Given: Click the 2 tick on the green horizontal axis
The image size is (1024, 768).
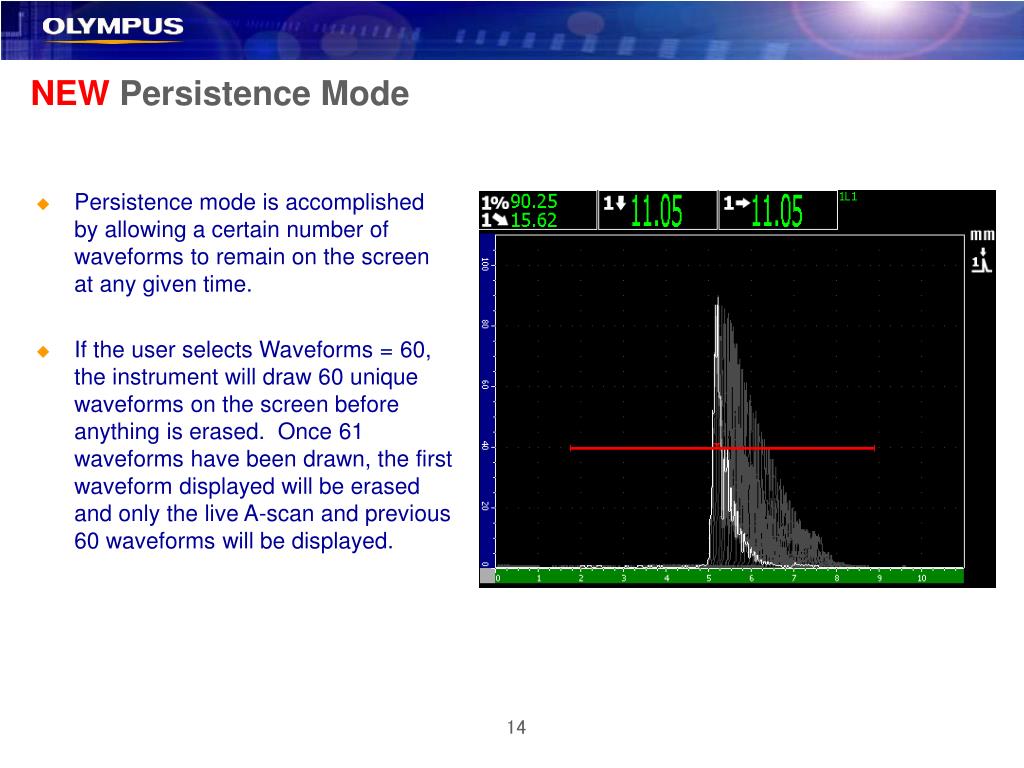Looking at the screenshot, I should tap(581, 578).
